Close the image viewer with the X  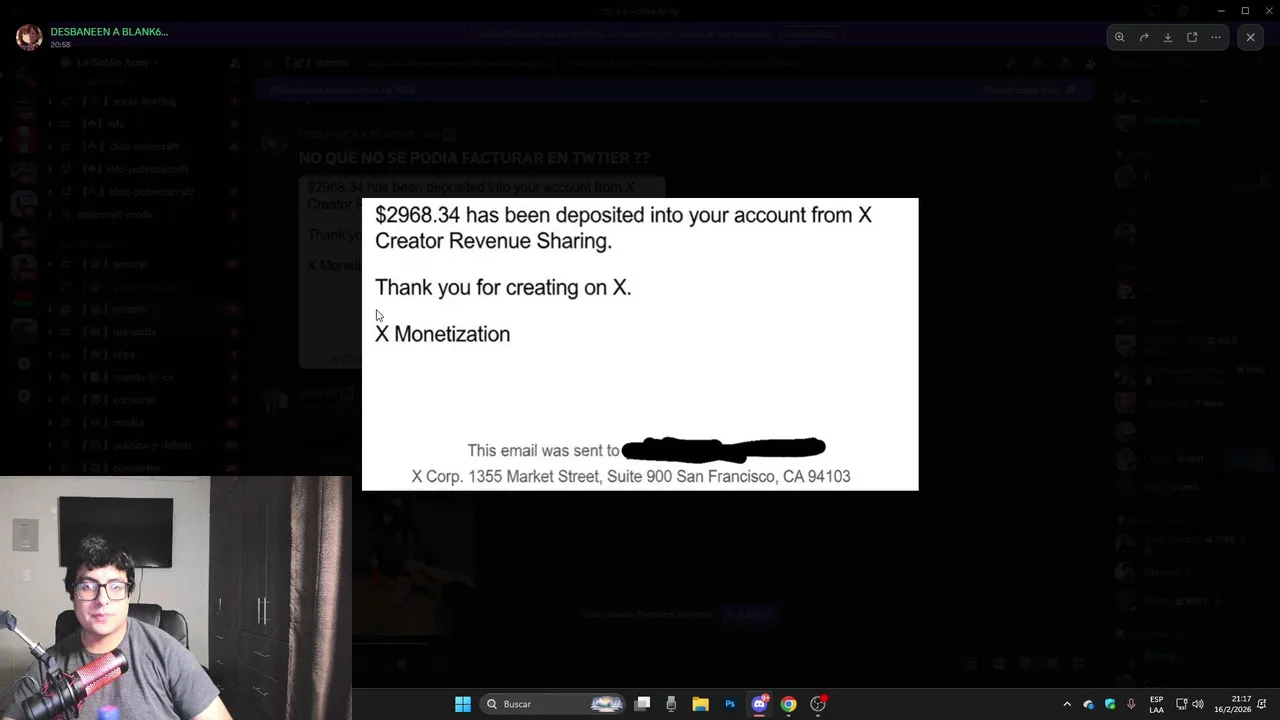(x=1250, y=37)
